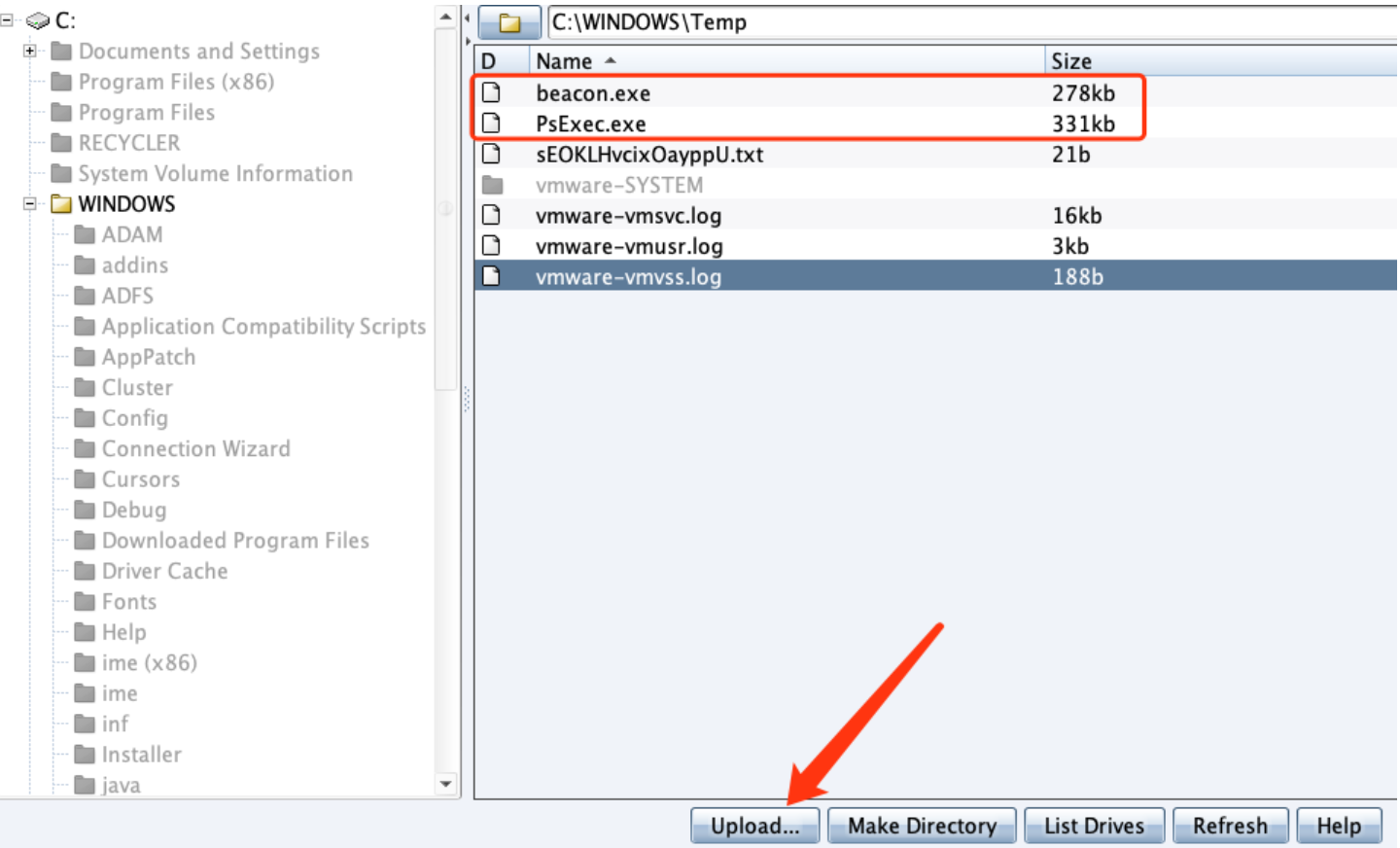Select vmware-vmusr.log file name

(x=629, y=246)
